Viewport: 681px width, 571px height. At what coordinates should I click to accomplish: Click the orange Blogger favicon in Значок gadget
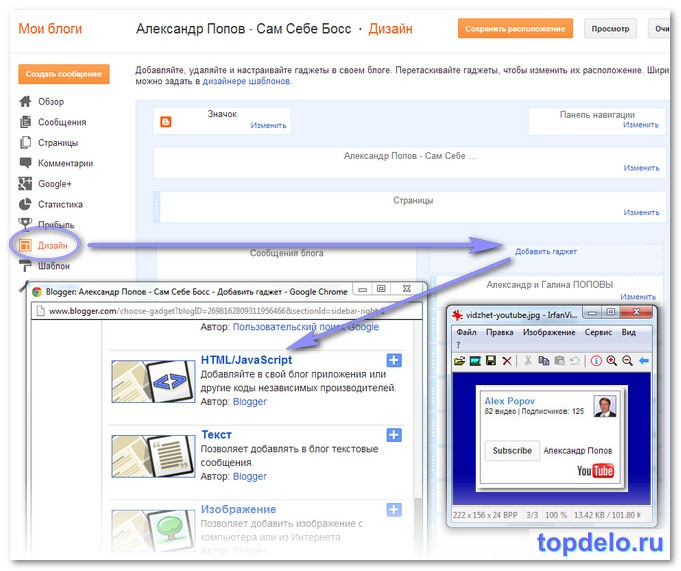click(165, 122)
